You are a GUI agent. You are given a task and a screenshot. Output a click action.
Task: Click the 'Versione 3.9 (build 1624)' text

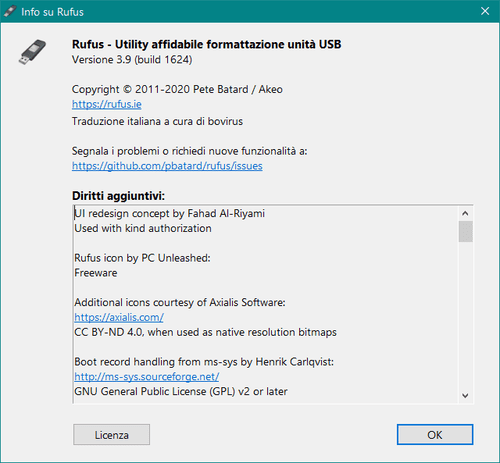132,60
